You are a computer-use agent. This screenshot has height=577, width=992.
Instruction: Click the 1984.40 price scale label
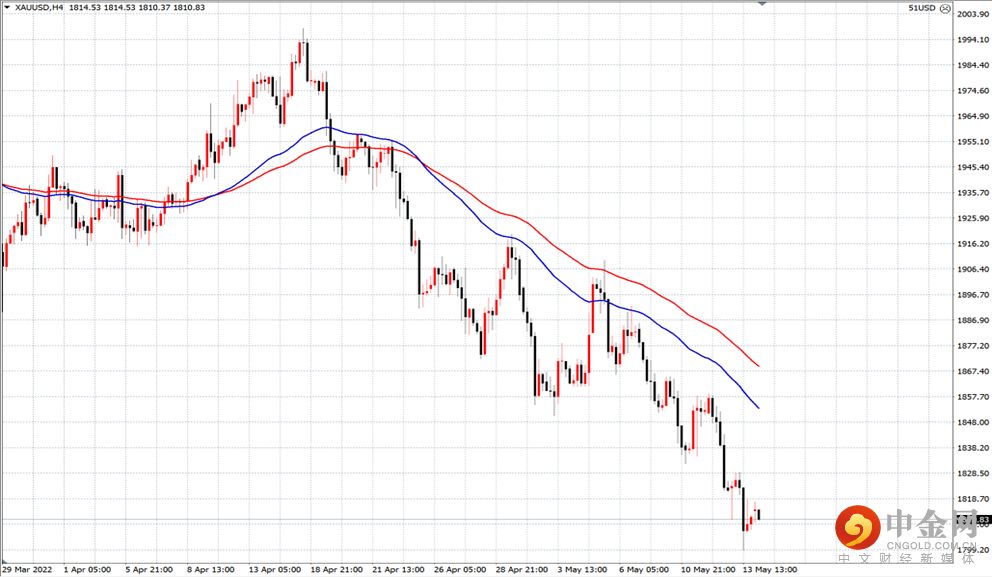973,65
